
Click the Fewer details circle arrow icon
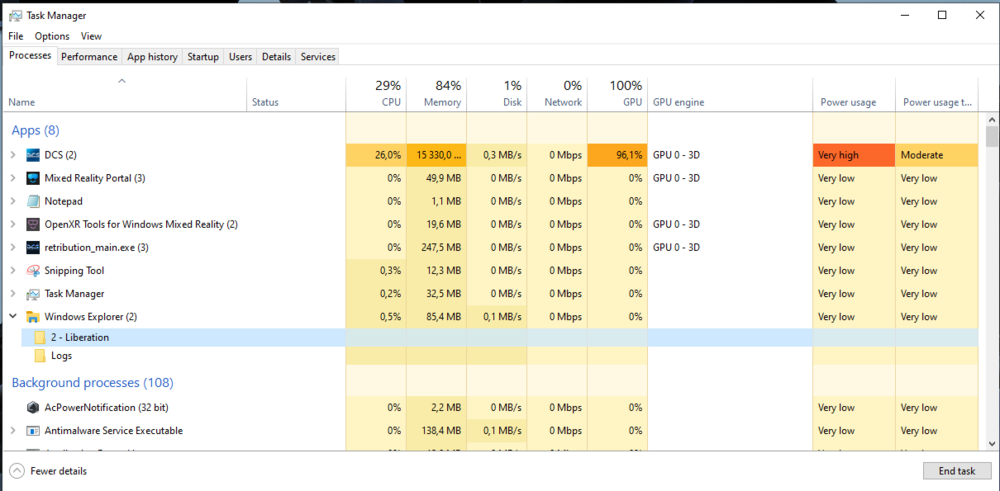17,471
